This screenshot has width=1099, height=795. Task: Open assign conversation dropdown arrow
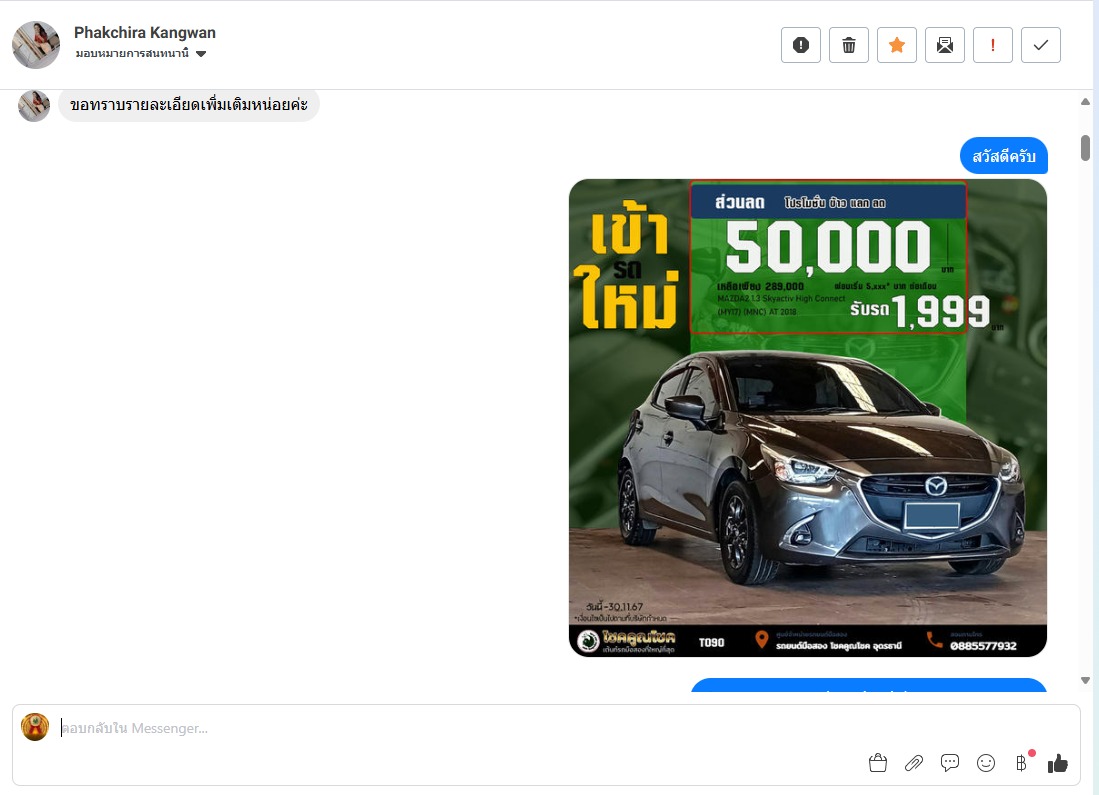pos(201,54)
